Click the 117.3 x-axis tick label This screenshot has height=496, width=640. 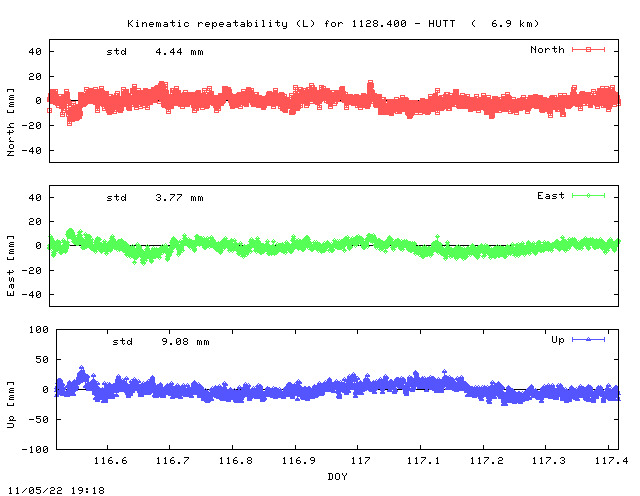point(549,461)
